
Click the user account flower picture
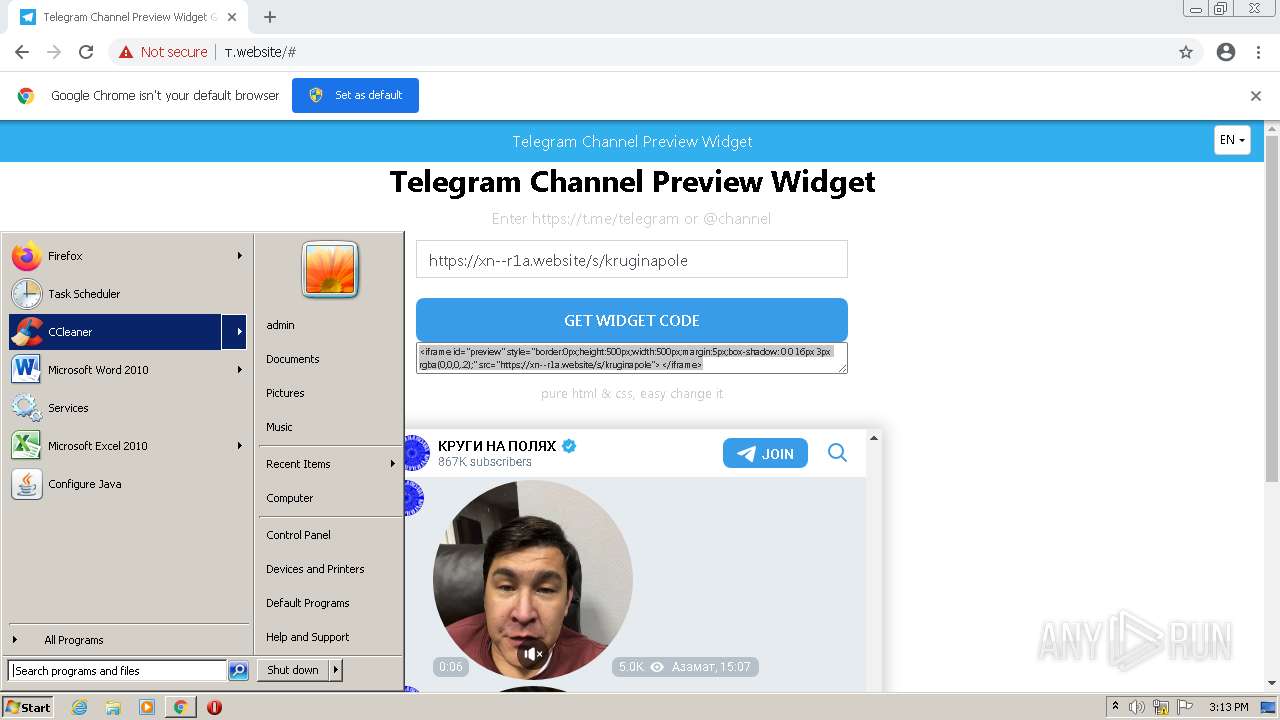click(x=330, y=270)
